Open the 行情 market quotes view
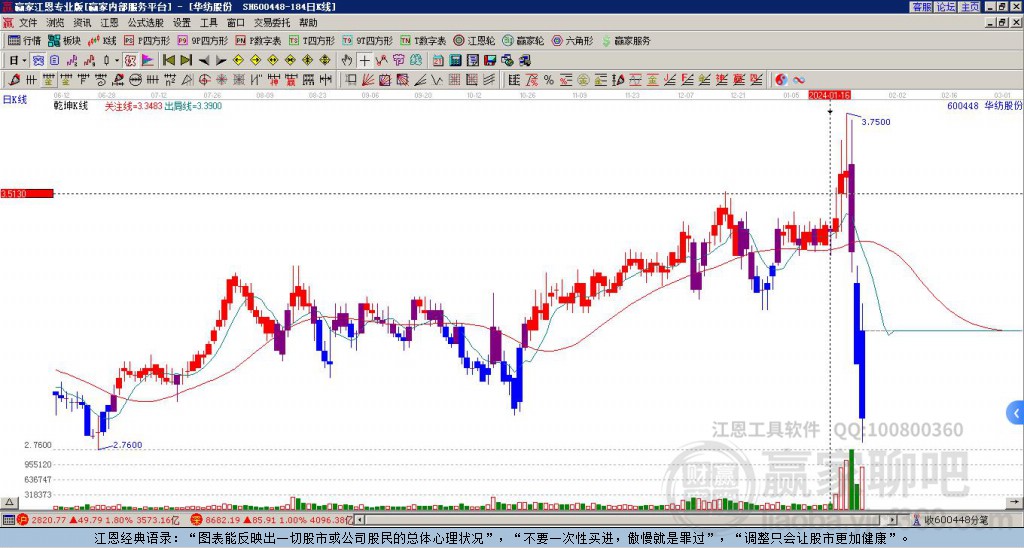Screen dimensions: 1024x548 coord(25,40)
